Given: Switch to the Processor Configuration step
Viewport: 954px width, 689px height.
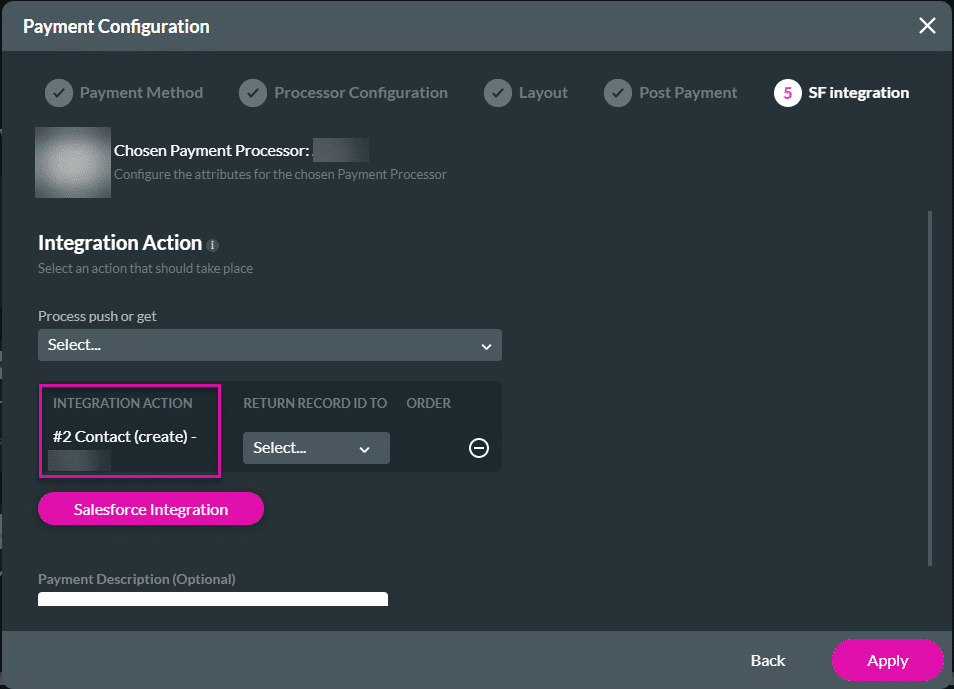Looking at the screenshot, I should [x=361, y=93].
